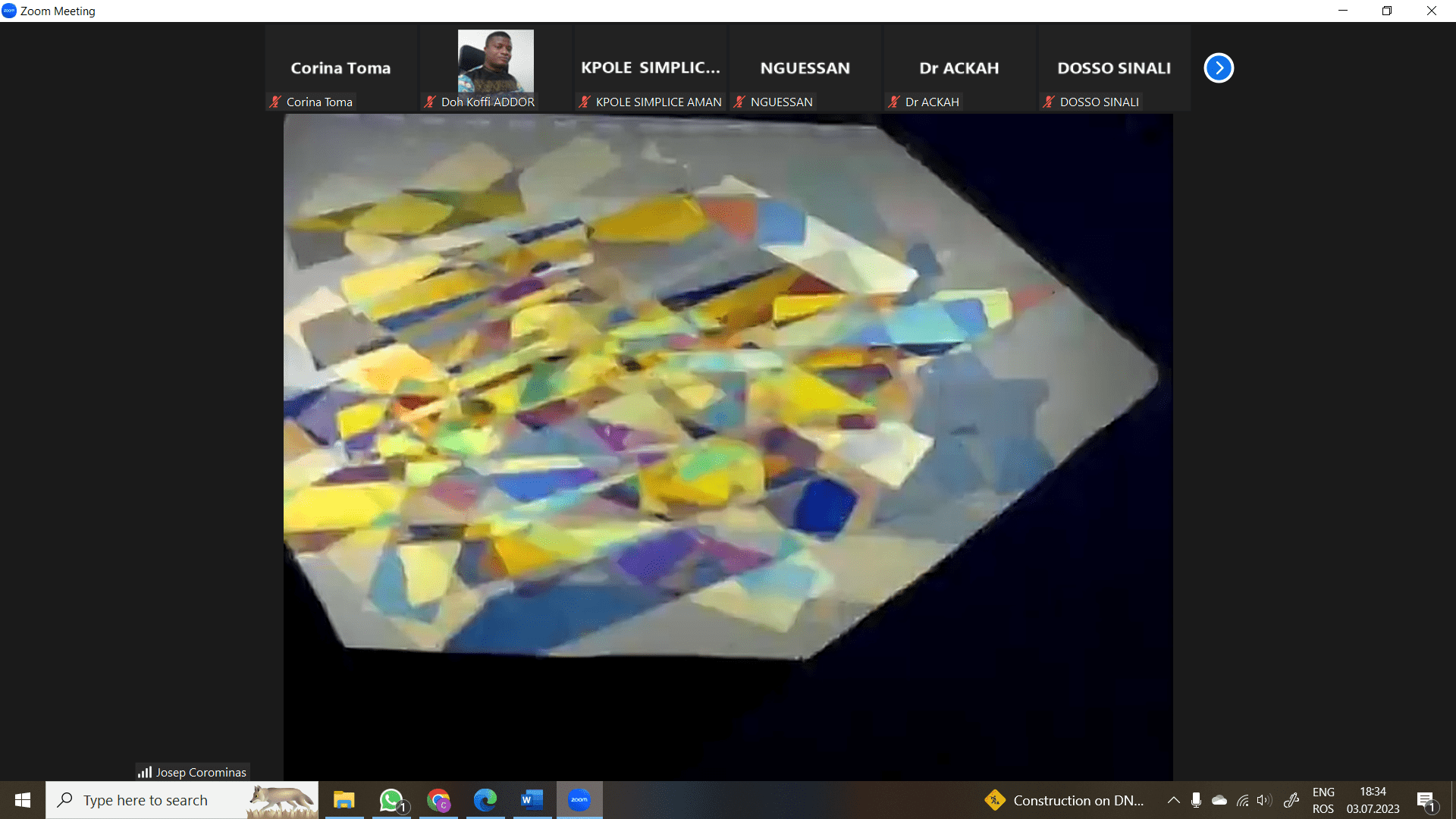Click muted mic icon for DOSSO SINALI
Viewport: 1456px width, 819px height.
click(x=1049, y=102)
